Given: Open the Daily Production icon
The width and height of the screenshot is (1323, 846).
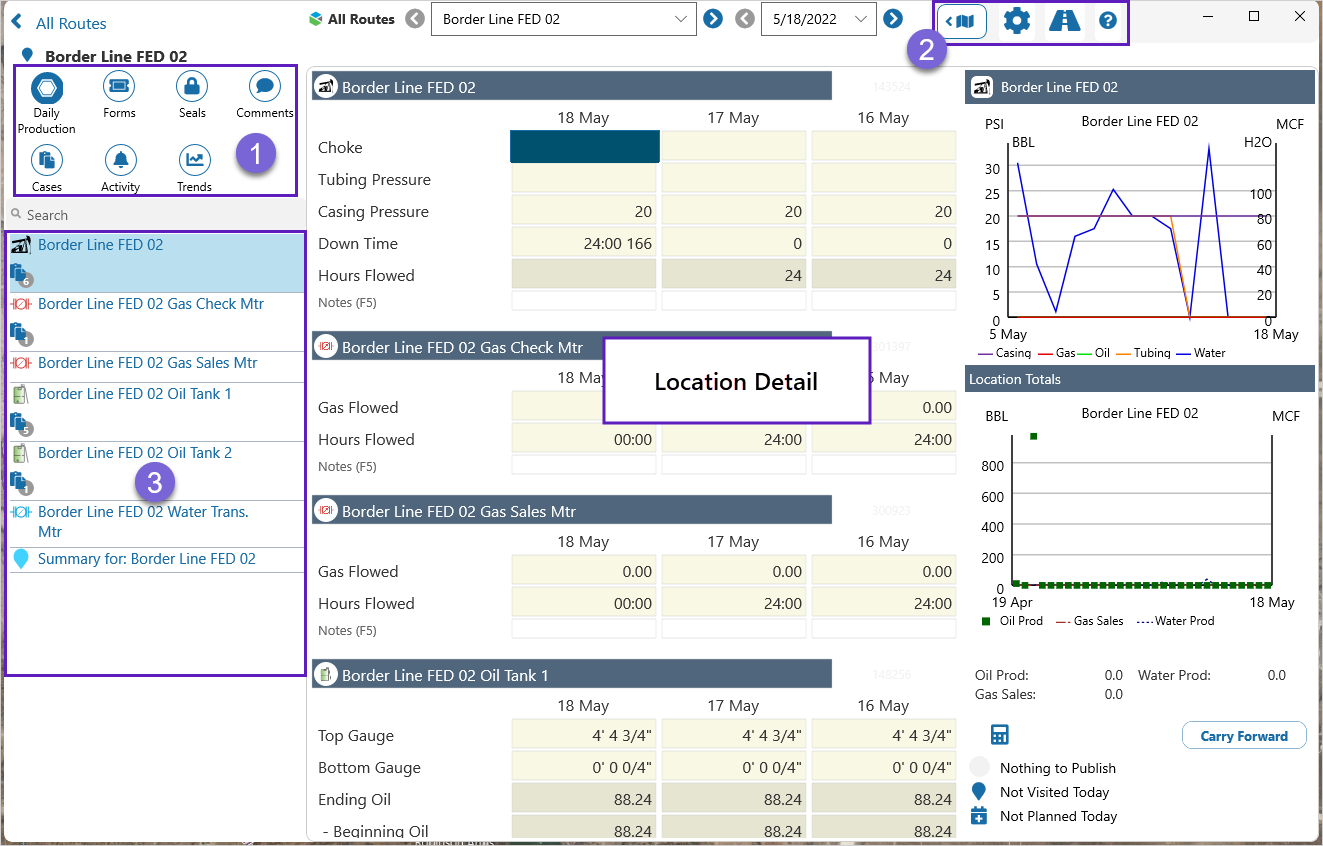Looking at the screenshot, I should tap(46, 89).
